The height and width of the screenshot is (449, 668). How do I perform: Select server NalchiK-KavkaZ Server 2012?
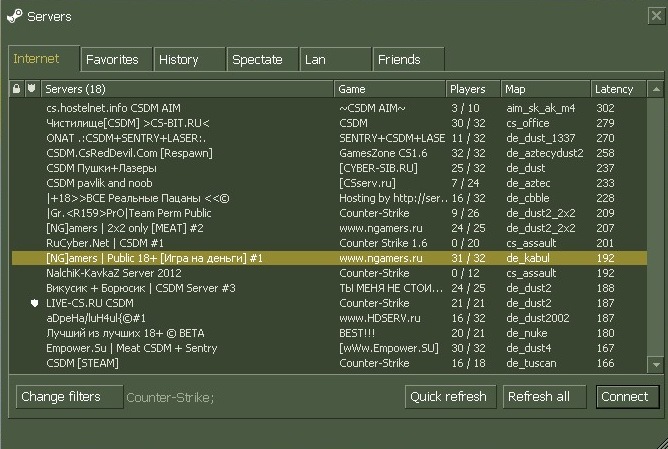click(329, 273)
